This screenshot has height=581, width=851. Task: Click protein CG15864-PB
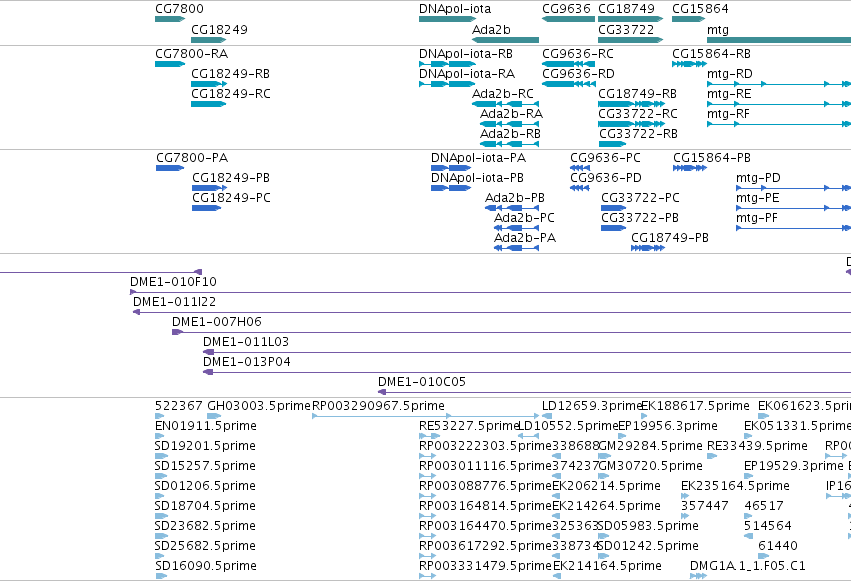(712, 158)
